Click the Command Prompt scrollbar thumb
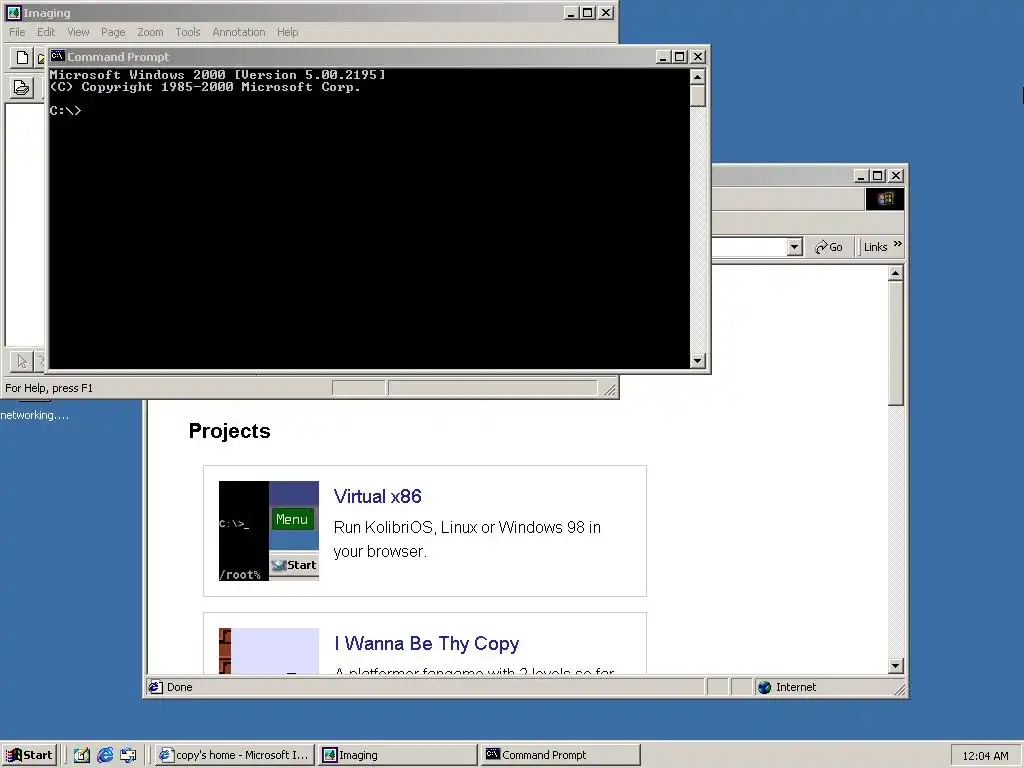 tap(697, 95)
